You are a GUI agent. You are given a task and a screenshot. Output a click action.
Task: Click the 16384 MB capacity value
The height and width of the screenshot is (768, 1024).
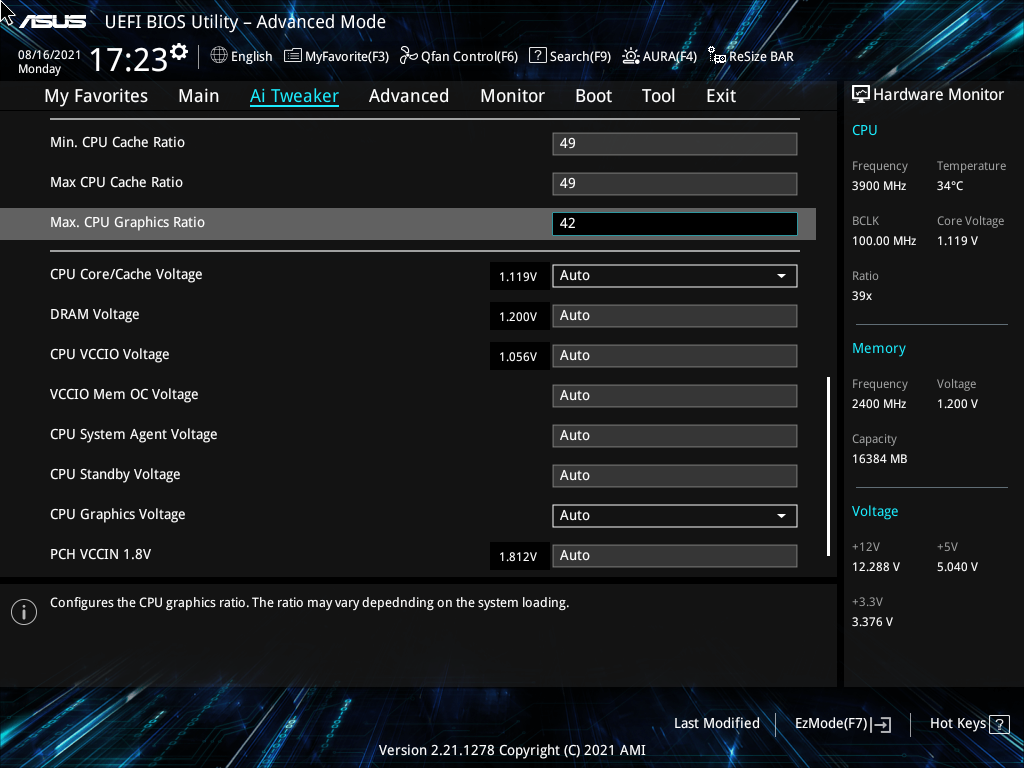pyautogui.click(x=880, y=459)
